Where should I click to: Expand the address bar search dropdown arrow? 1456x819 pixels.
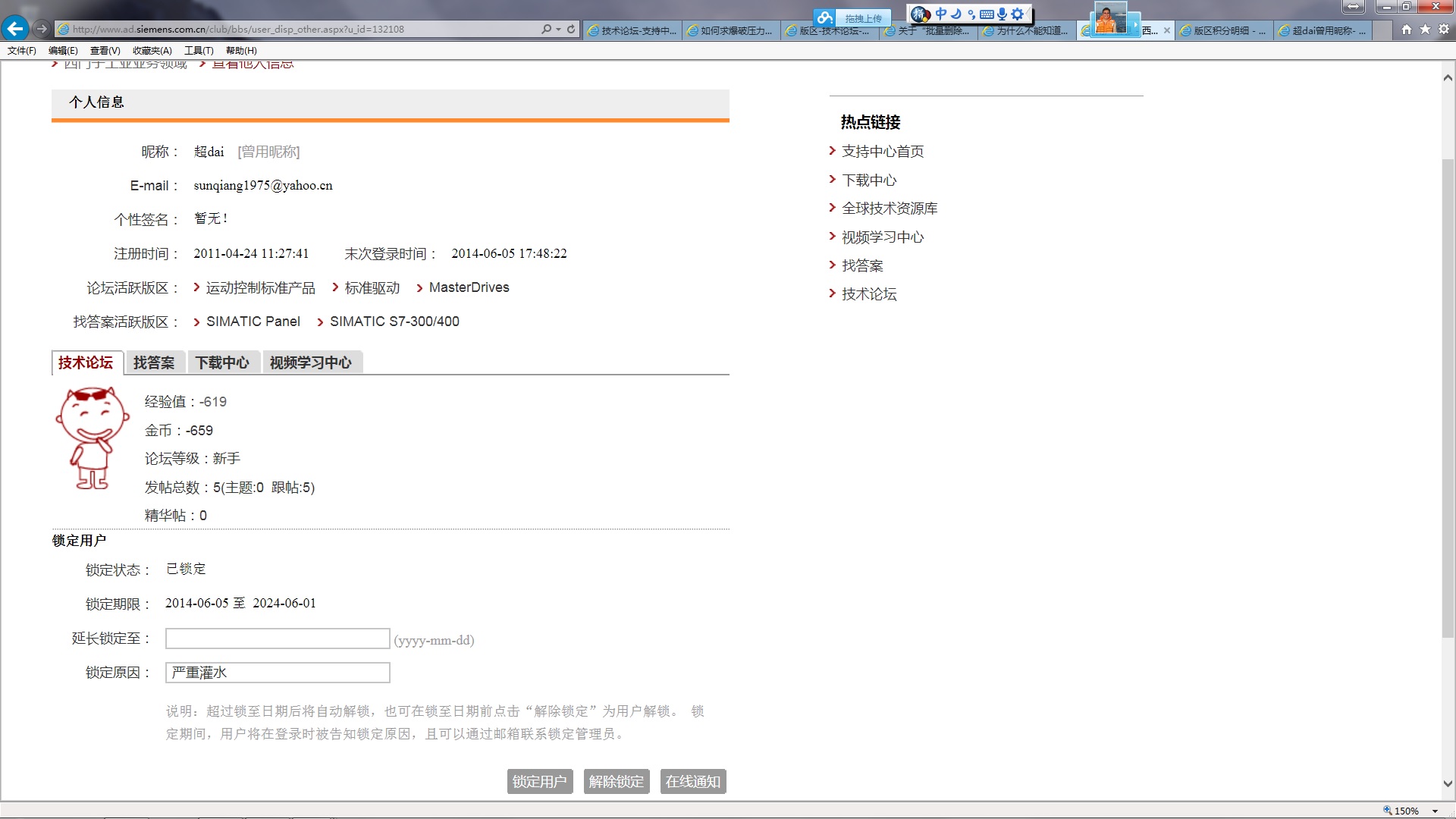[559, 29]
